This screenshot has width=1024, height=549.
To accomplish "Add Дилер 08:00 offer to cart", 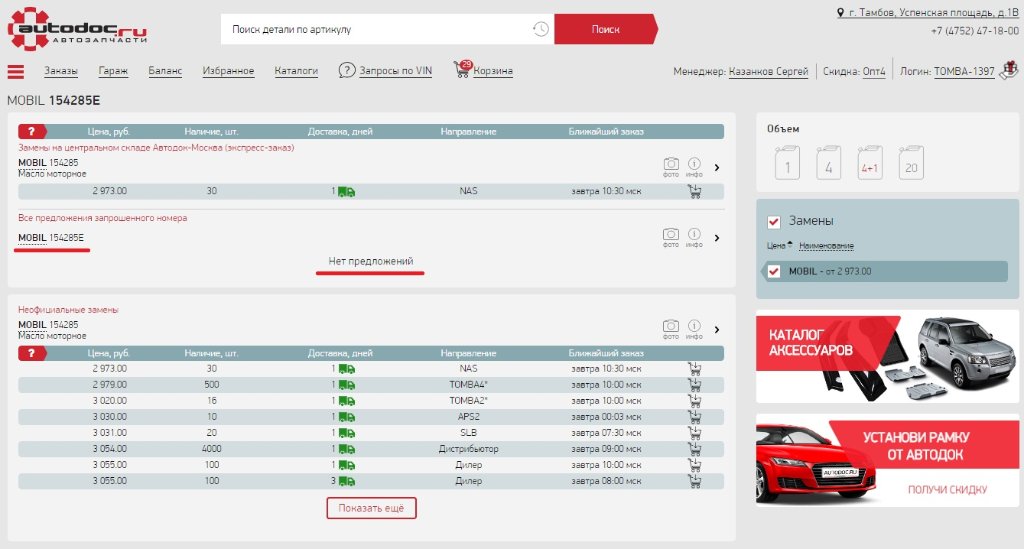I will click(x=694, y=481).
